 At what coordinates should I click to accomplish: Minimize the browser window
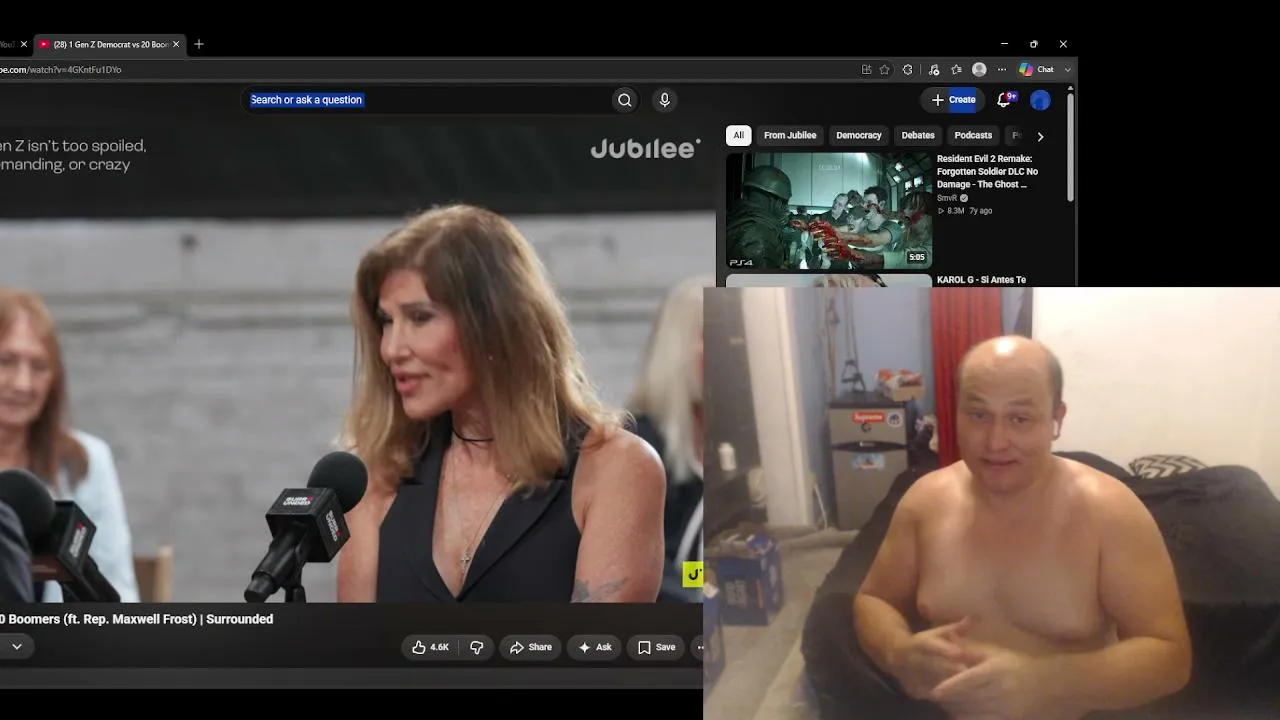point(1004,44)
